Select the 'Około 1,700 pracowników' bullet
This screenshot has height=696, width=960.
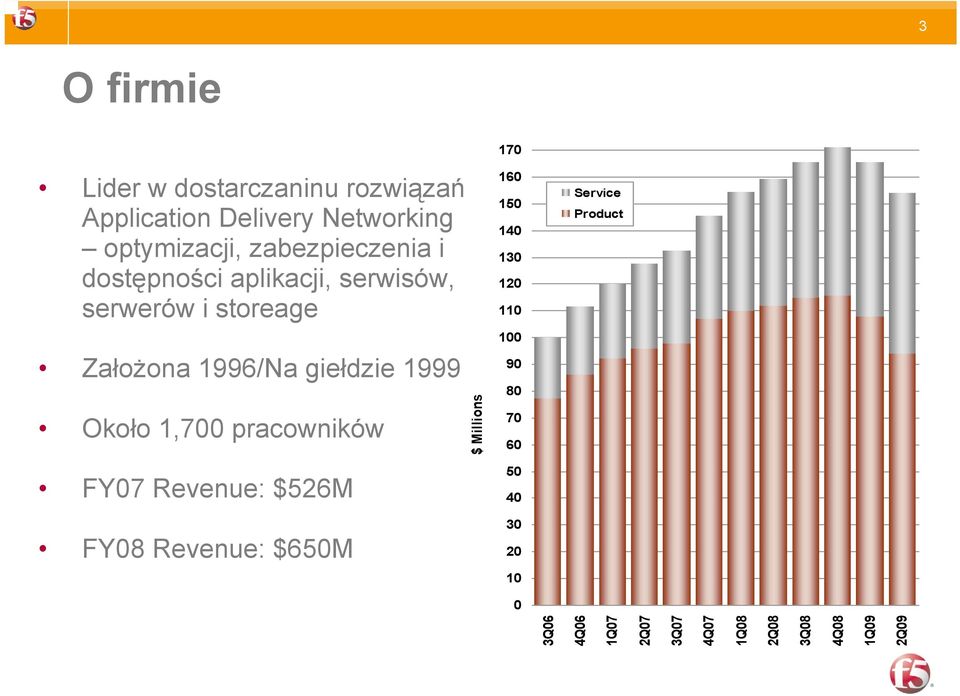click(233, 428)
